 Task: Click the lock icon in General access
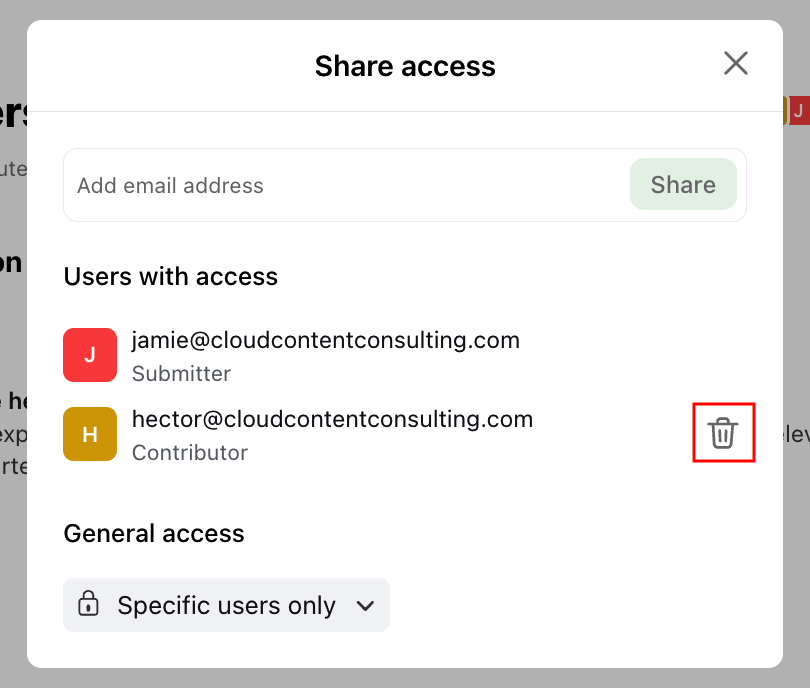pos(88,603)
